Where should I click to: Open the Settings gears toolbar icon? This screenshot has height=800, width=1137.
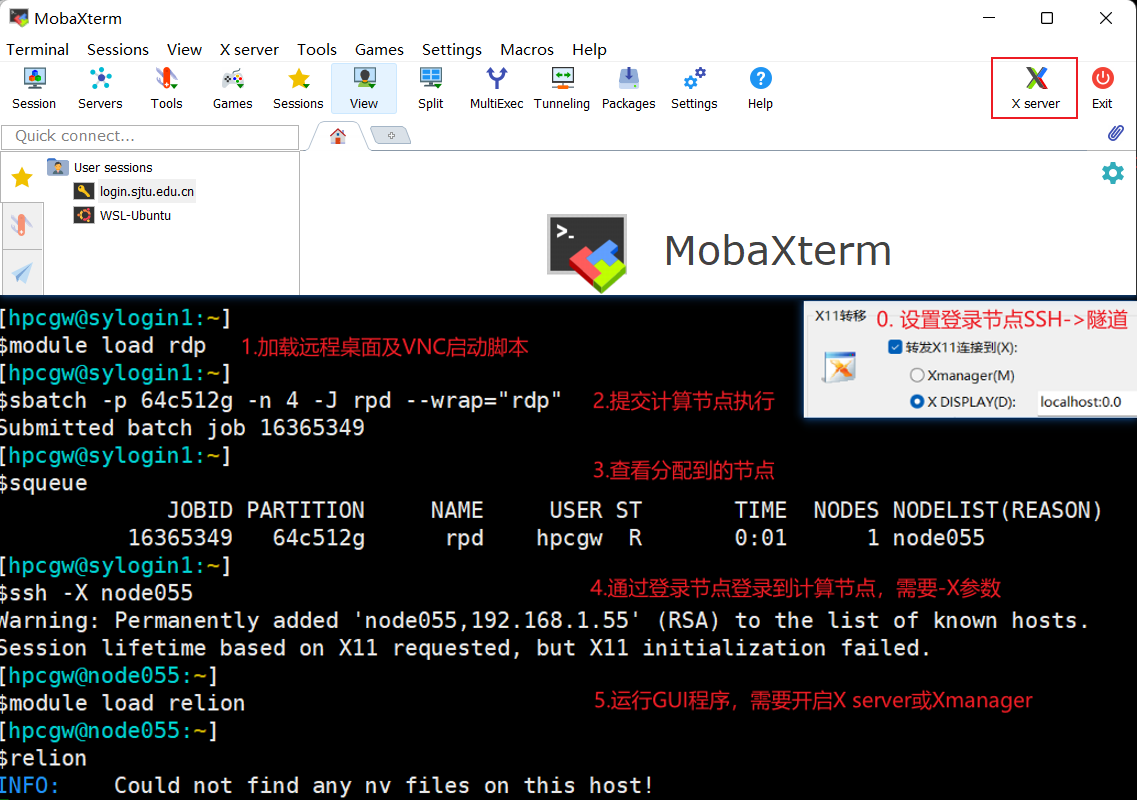[694, 88]
